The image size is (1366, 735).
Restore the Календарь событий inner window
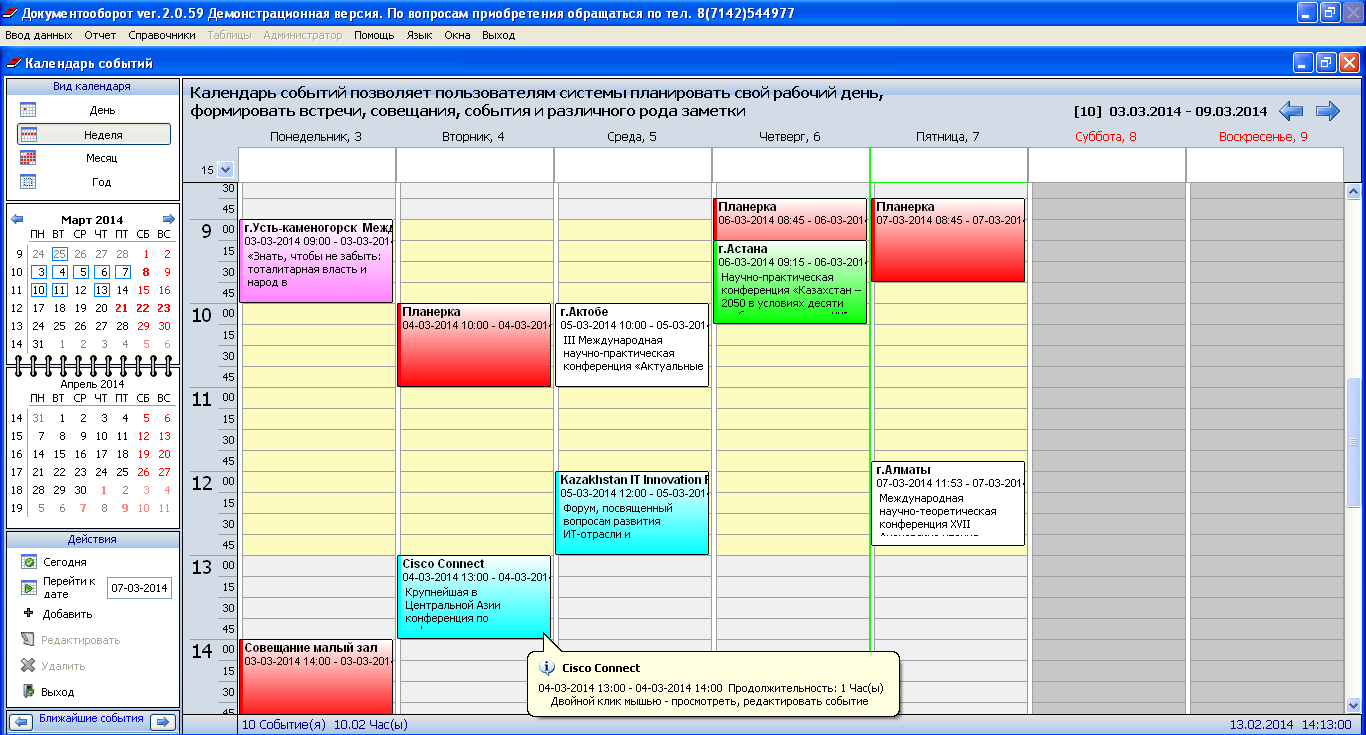(1327, 63)
